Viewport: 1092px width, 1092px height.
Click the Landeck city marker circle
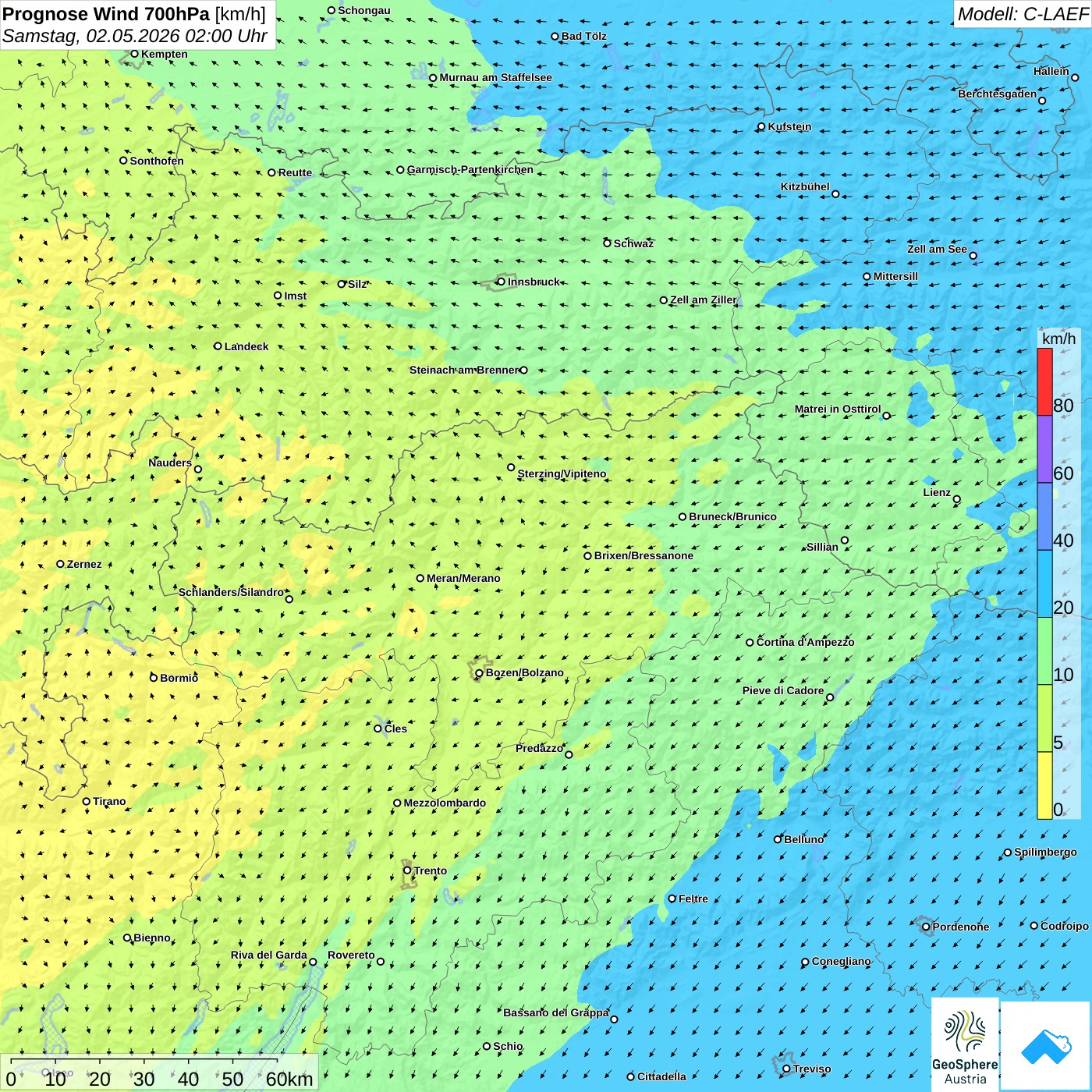pos(218,346)
